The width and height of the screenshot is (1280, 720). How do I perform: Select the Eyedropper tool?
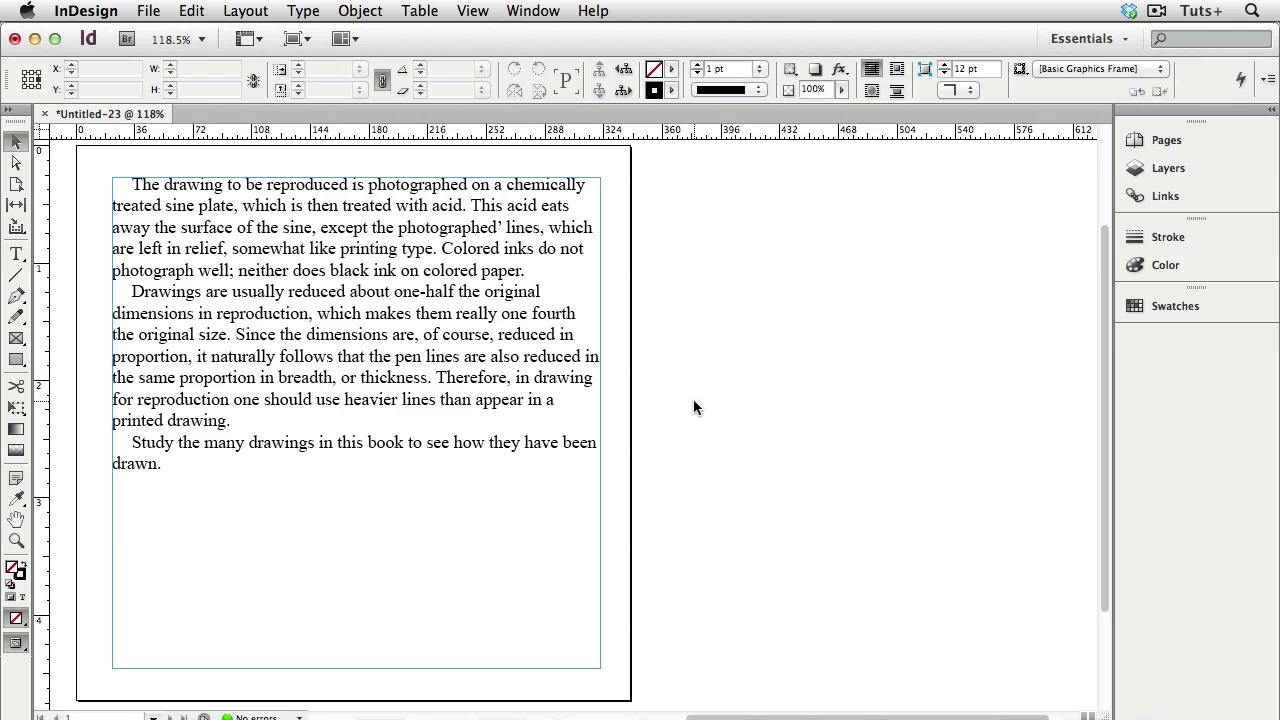point(16,499)
